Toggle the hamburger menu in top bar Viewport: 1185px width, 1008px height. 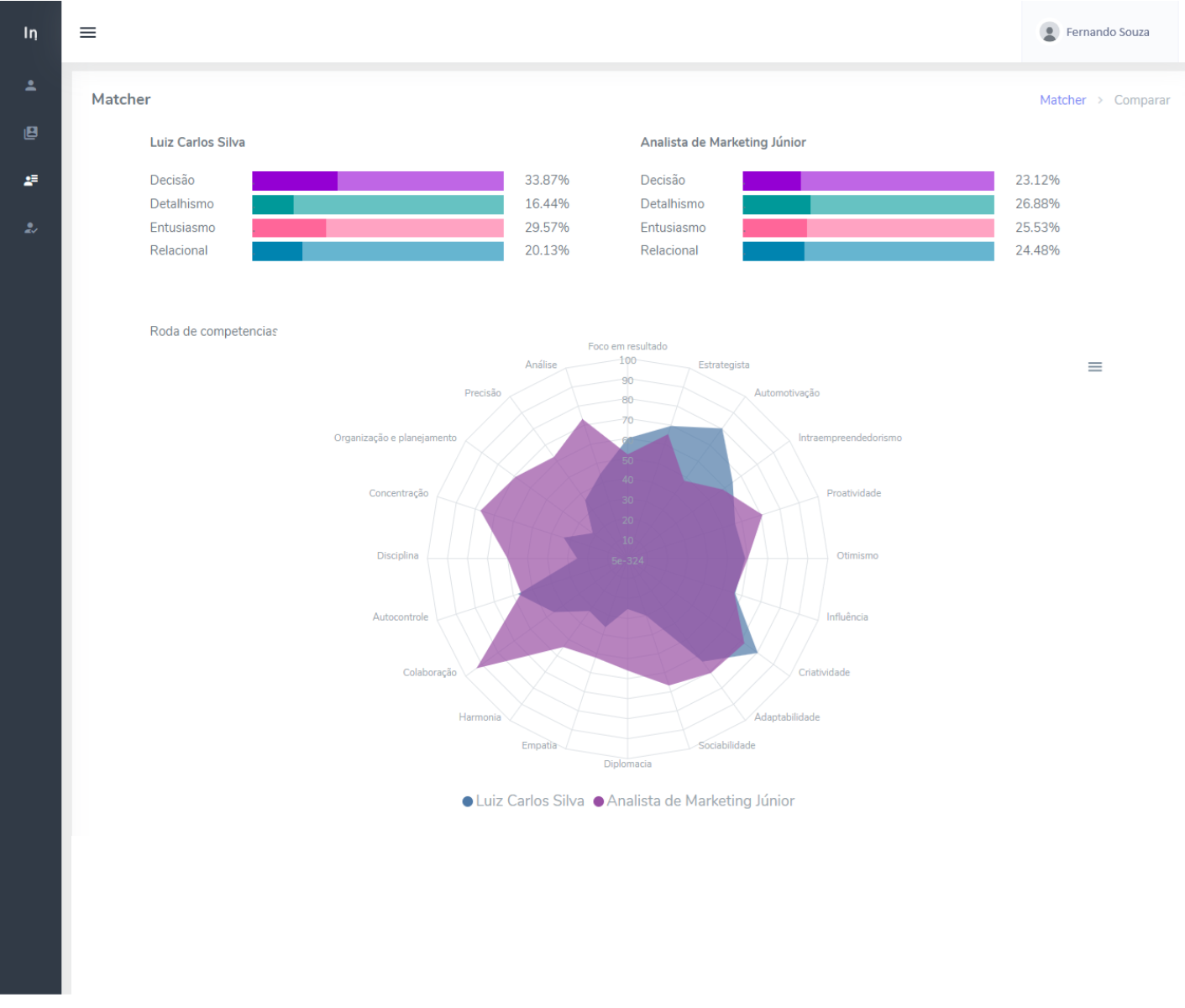87,32
